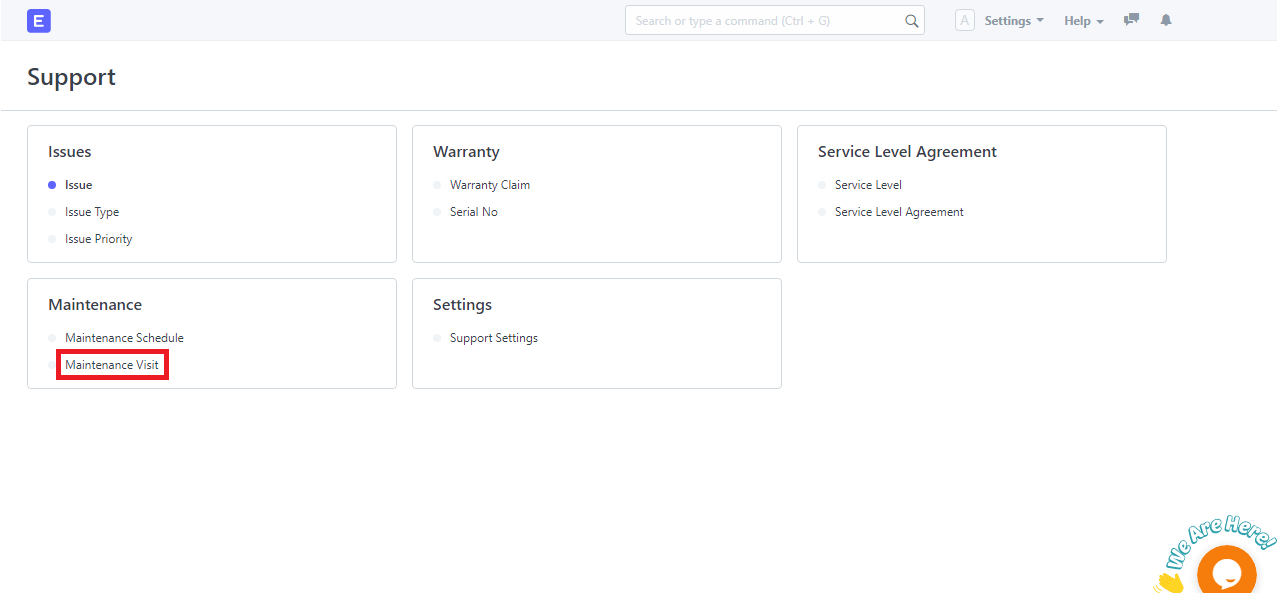Focus the search or command box
Screen dimensions: 1281x593
click(775, 20)
